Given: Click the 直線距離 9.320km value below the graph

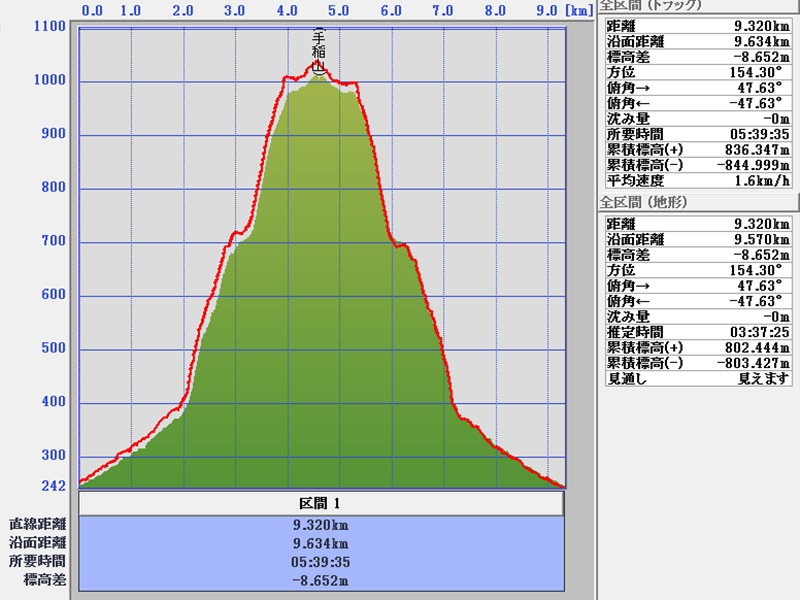Looking at the screenshot, I should [322, 524].
